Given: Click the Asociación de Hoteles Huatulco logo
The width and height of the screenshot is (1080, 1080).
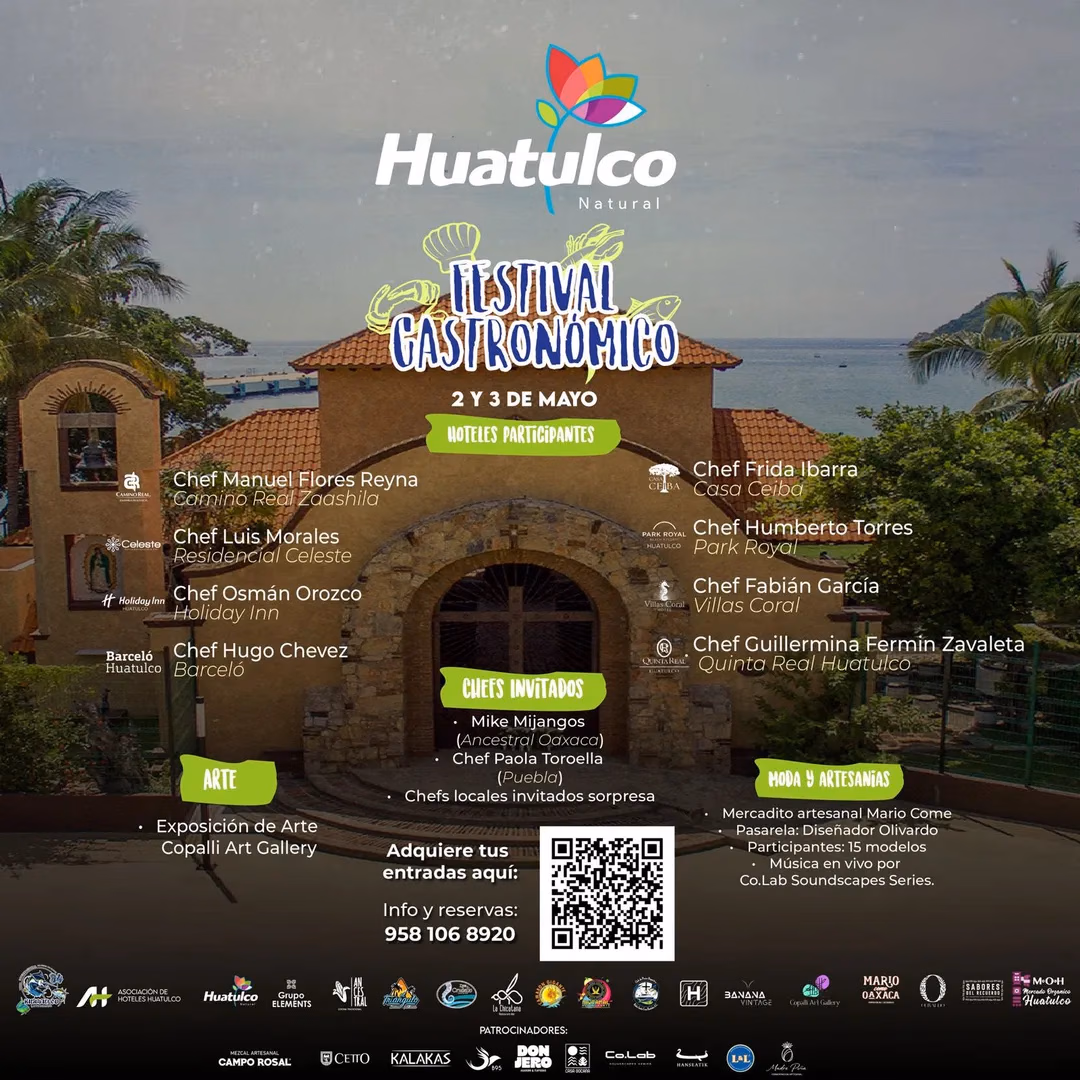Looking at the screenshot, I should pos(129,995).
